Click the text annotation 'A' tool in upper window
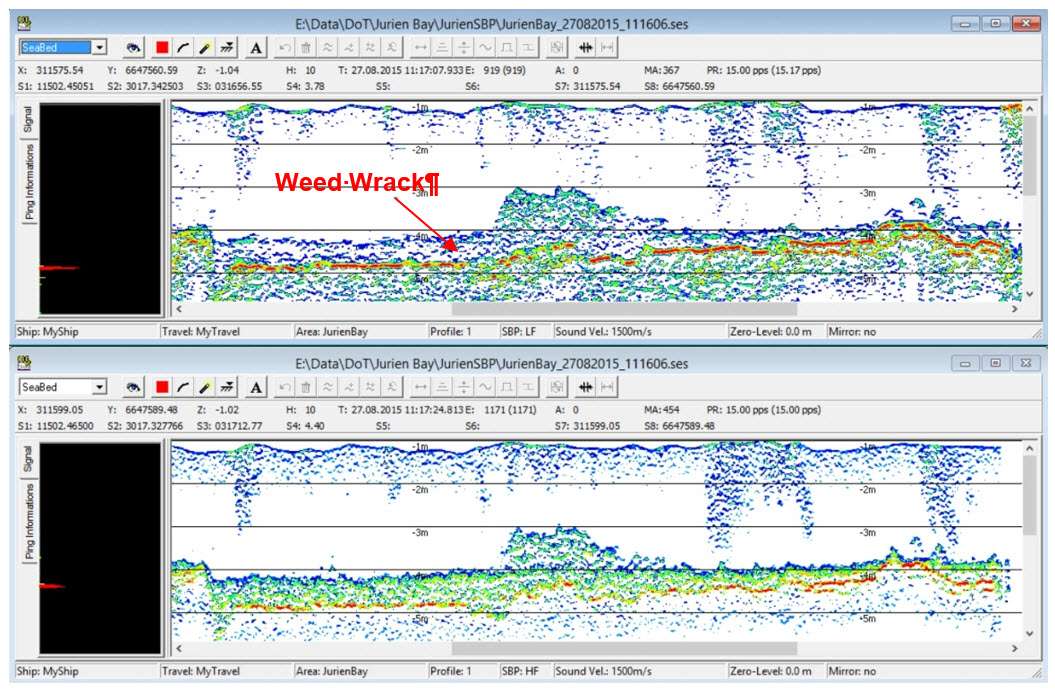The height and width of the screenshot is (689, 1055). [x=256, y=47]
